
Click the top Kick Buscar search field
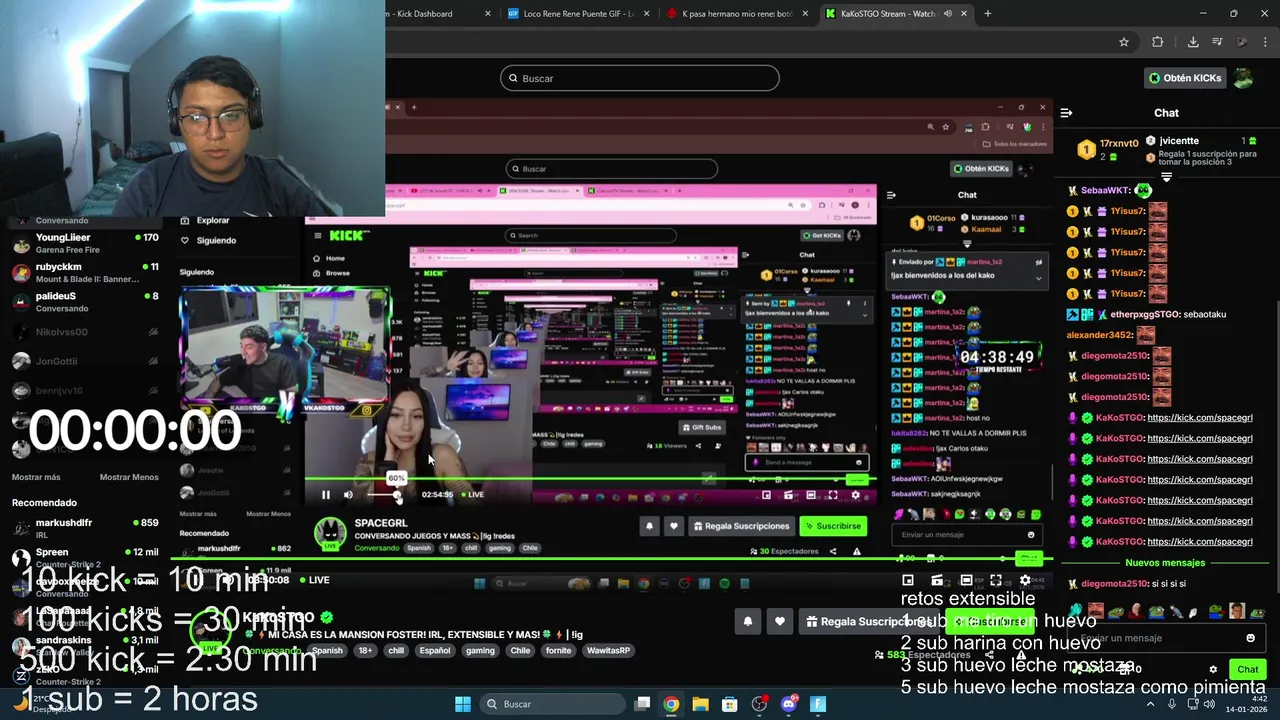coord(640,78)
